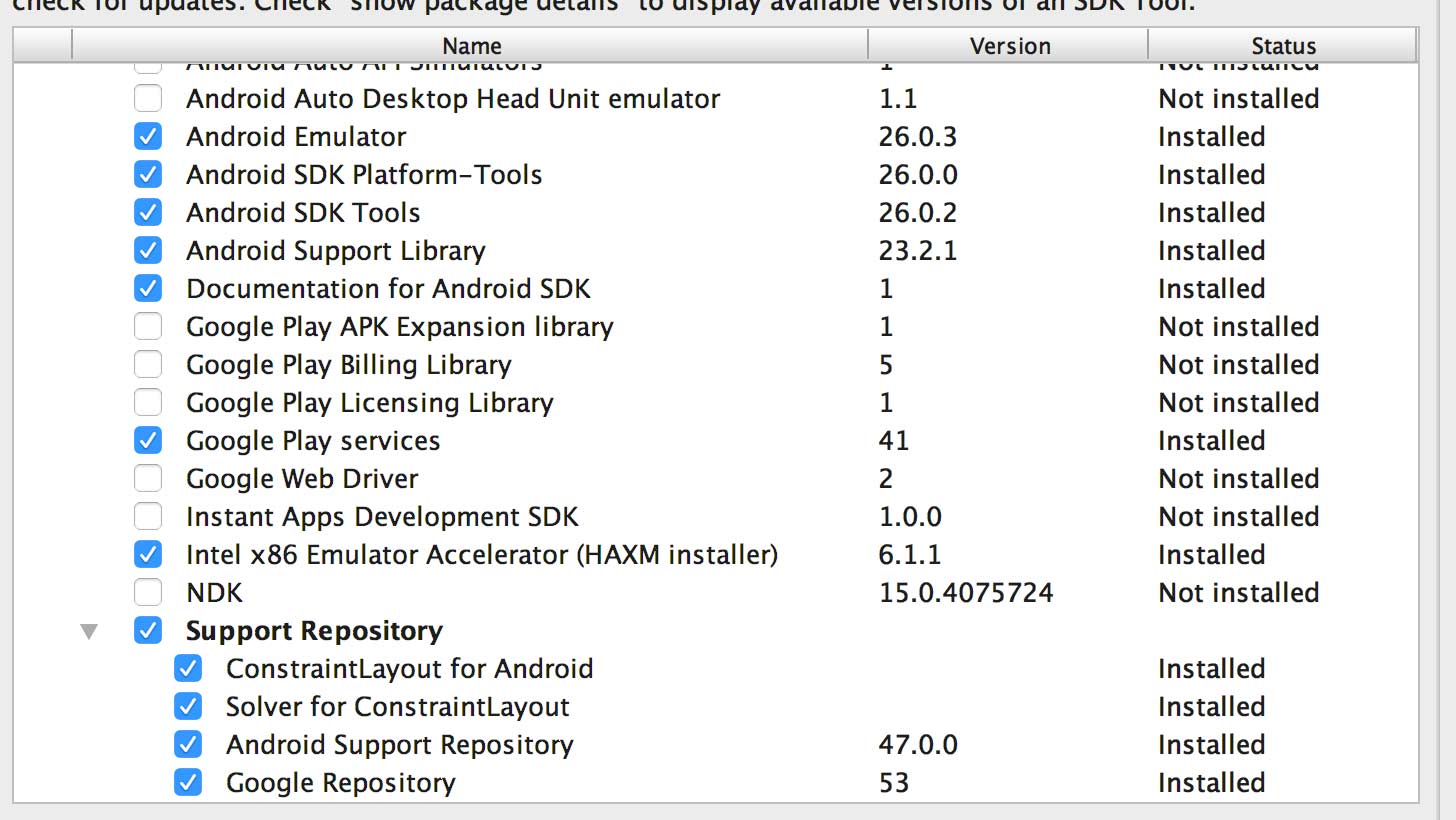
Task: Check Android Auto Desktop Head Unit emulator
Action: point(148,99)
